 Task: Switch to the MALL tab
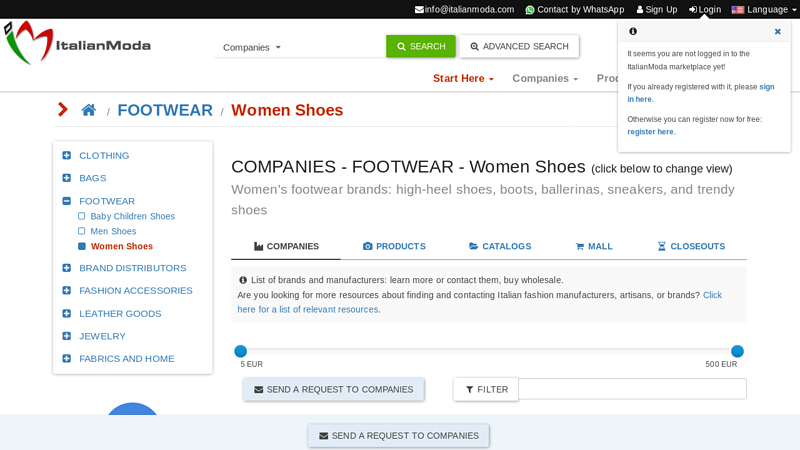[594, 246]
